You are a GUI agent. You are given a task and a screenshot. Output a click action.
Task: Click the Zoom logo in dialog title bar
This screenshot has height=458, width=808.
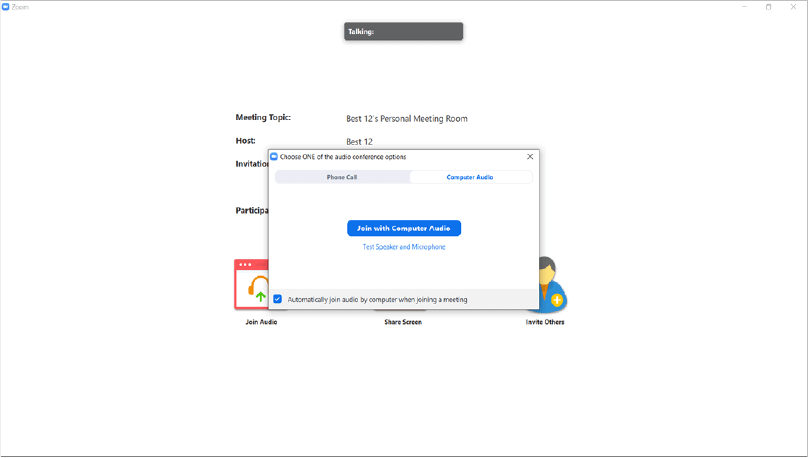[274, 157]
